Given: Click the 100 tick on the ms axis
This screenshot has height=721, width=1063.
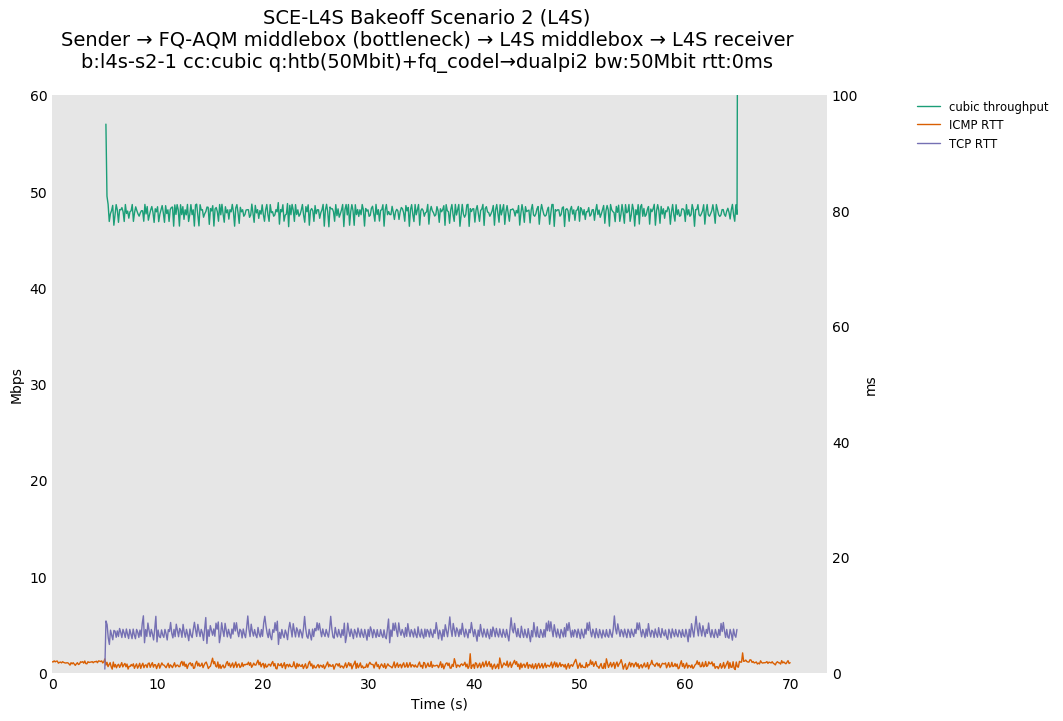Looking at the screenshot, I should tap(845, 96).
